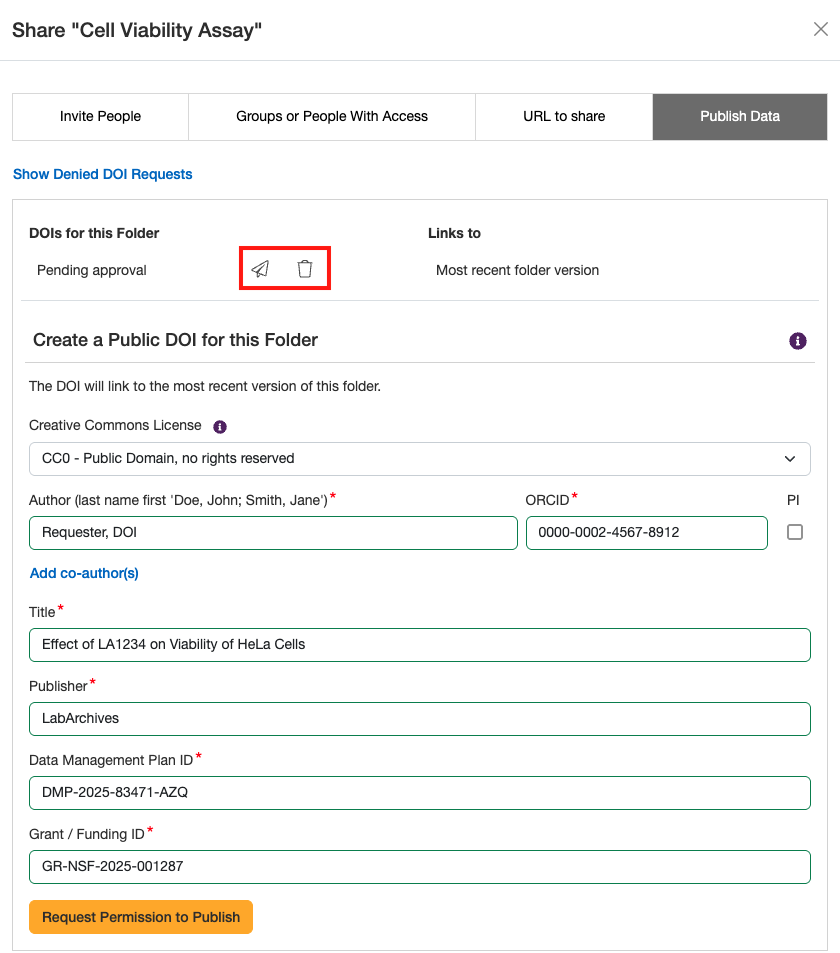Click the Grant / Funding ID field
The image size is (840, 953).
420,866
